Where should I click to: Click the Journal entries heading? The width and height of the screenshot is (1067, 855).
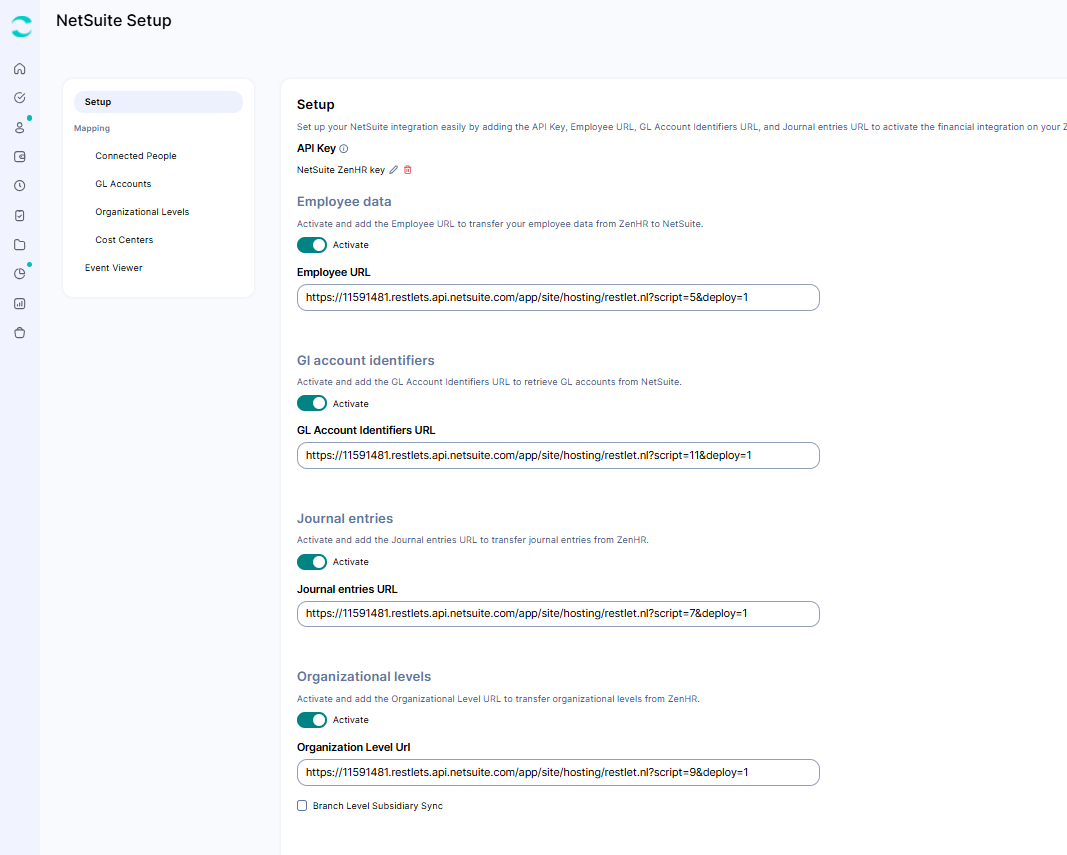[345, 518]
